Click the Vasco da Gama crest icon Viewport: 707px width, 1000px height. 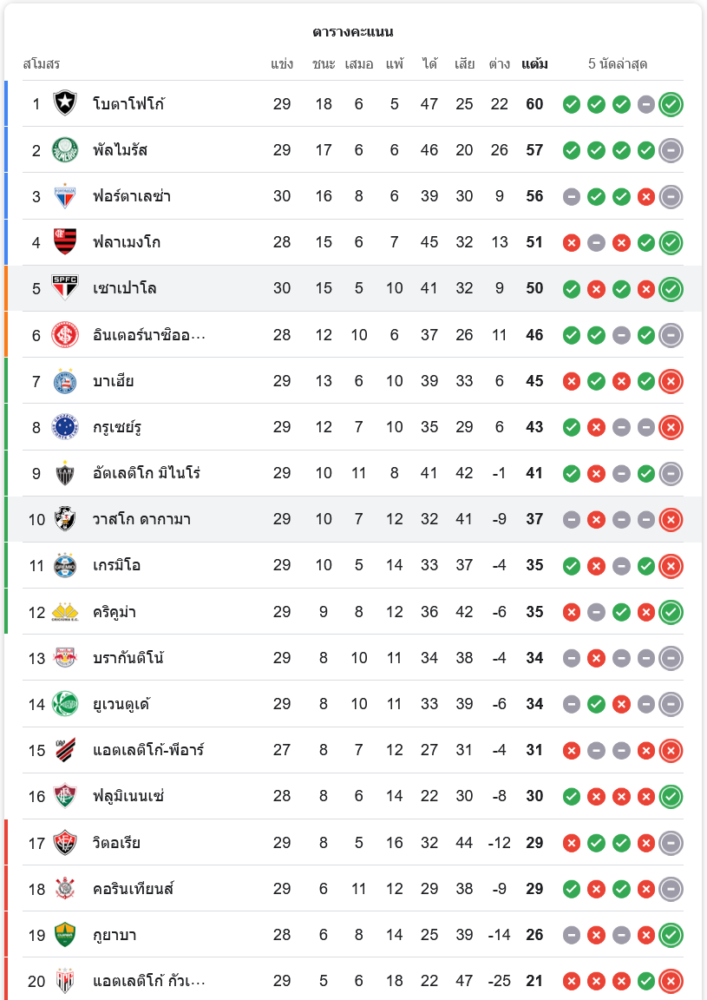pyautogui.click(x=65, y=519)
